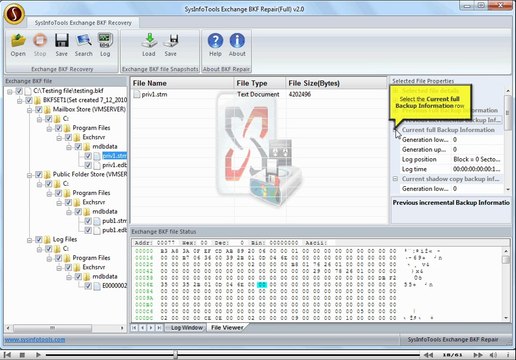Toggle the priv1.edb checkbox
This screenshot has height=360, width=516.
coord(88,165)
